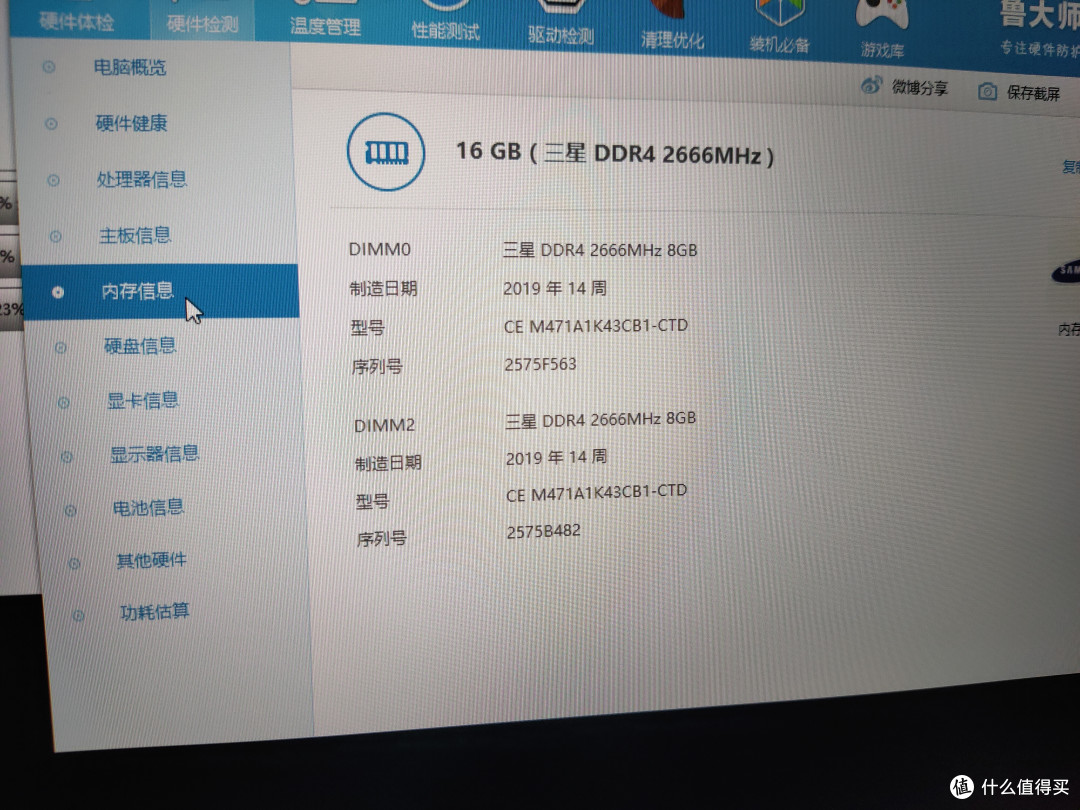Select 电脑概览 in sidebar
Image resolution: width=1080 pixels, height=810 pixels.
(130, 67)
